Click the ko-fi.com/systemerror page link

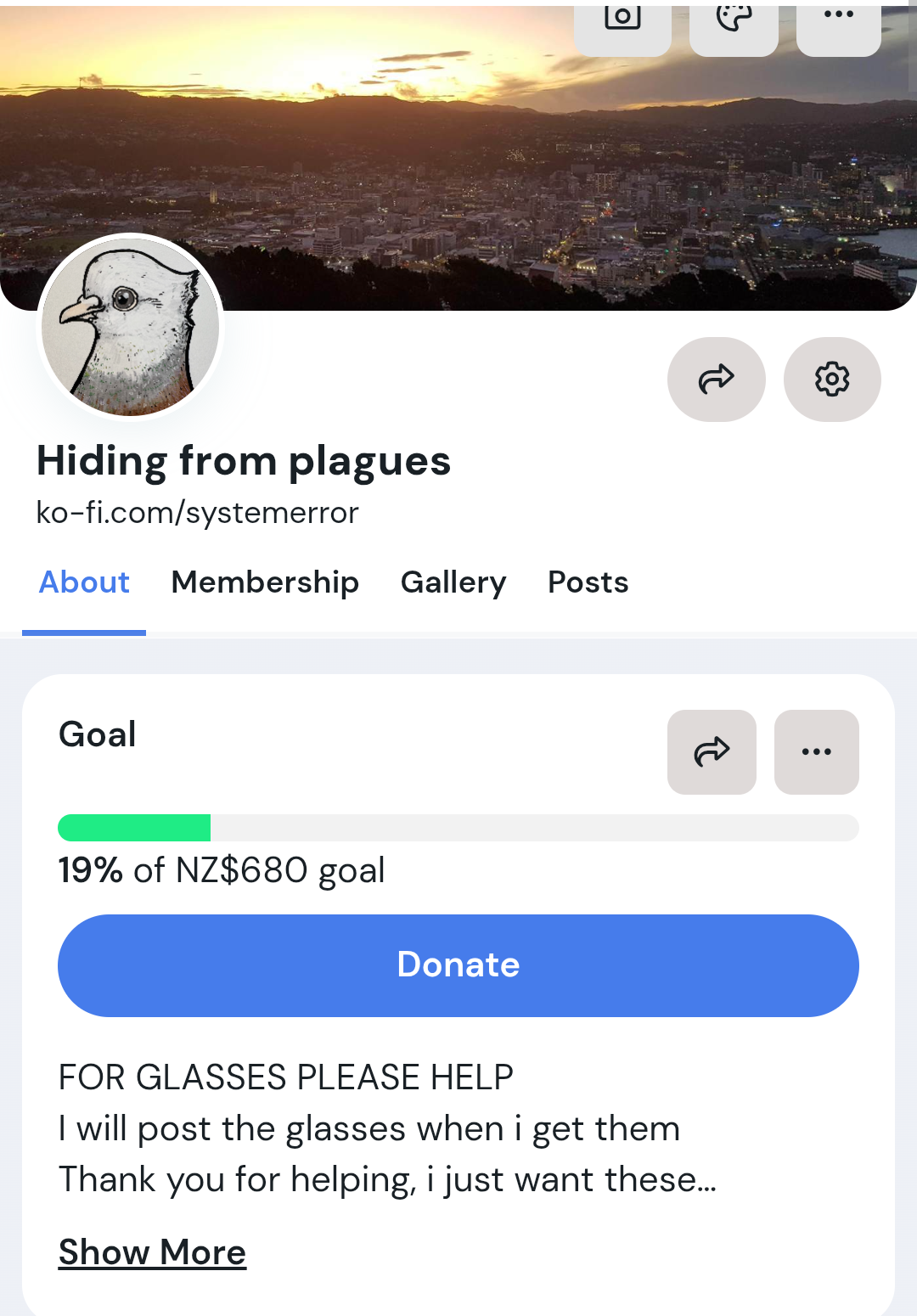pos(197,513)
